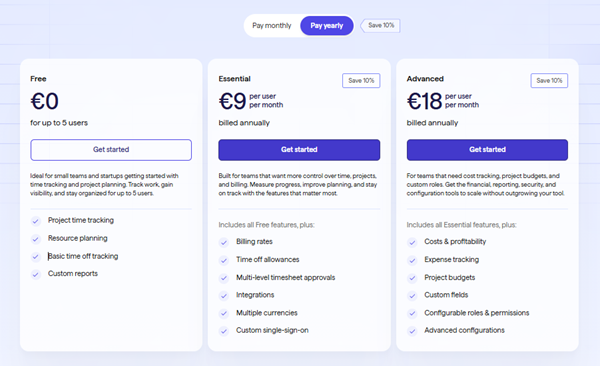Click the 'Custom fields' feature text
600x366 pixels.
(x=446, y=295)
